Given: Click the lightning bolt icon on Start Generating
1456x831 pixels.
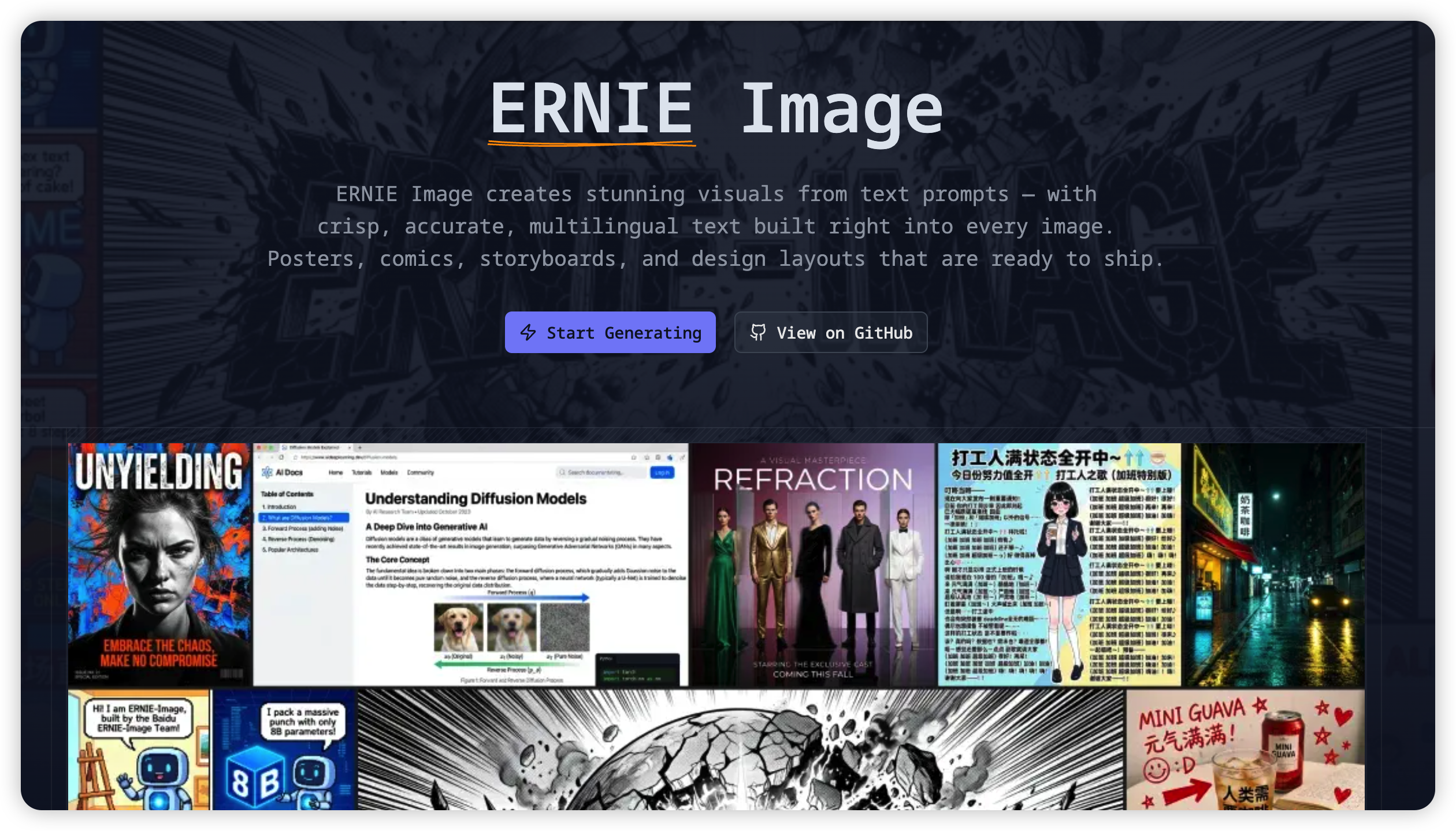Looking at the screenshot, I should [528, 332].
